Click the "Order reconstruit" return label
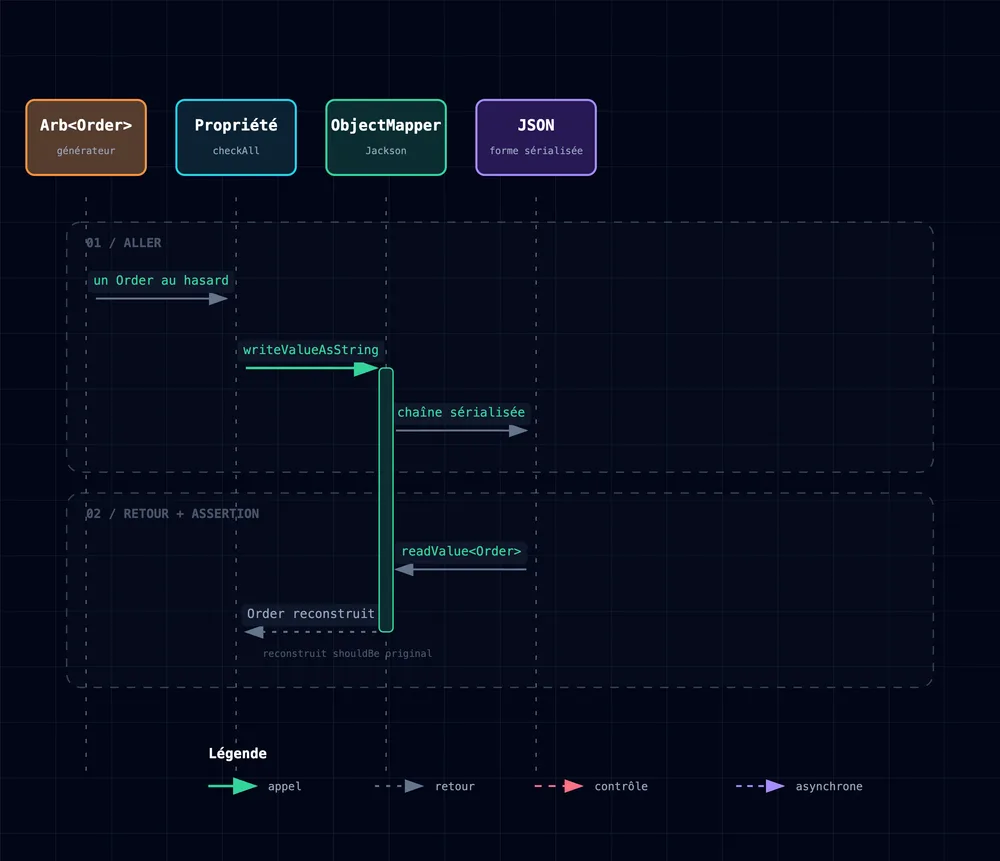This screenshot has height=861, width=1000. [311, 614]
